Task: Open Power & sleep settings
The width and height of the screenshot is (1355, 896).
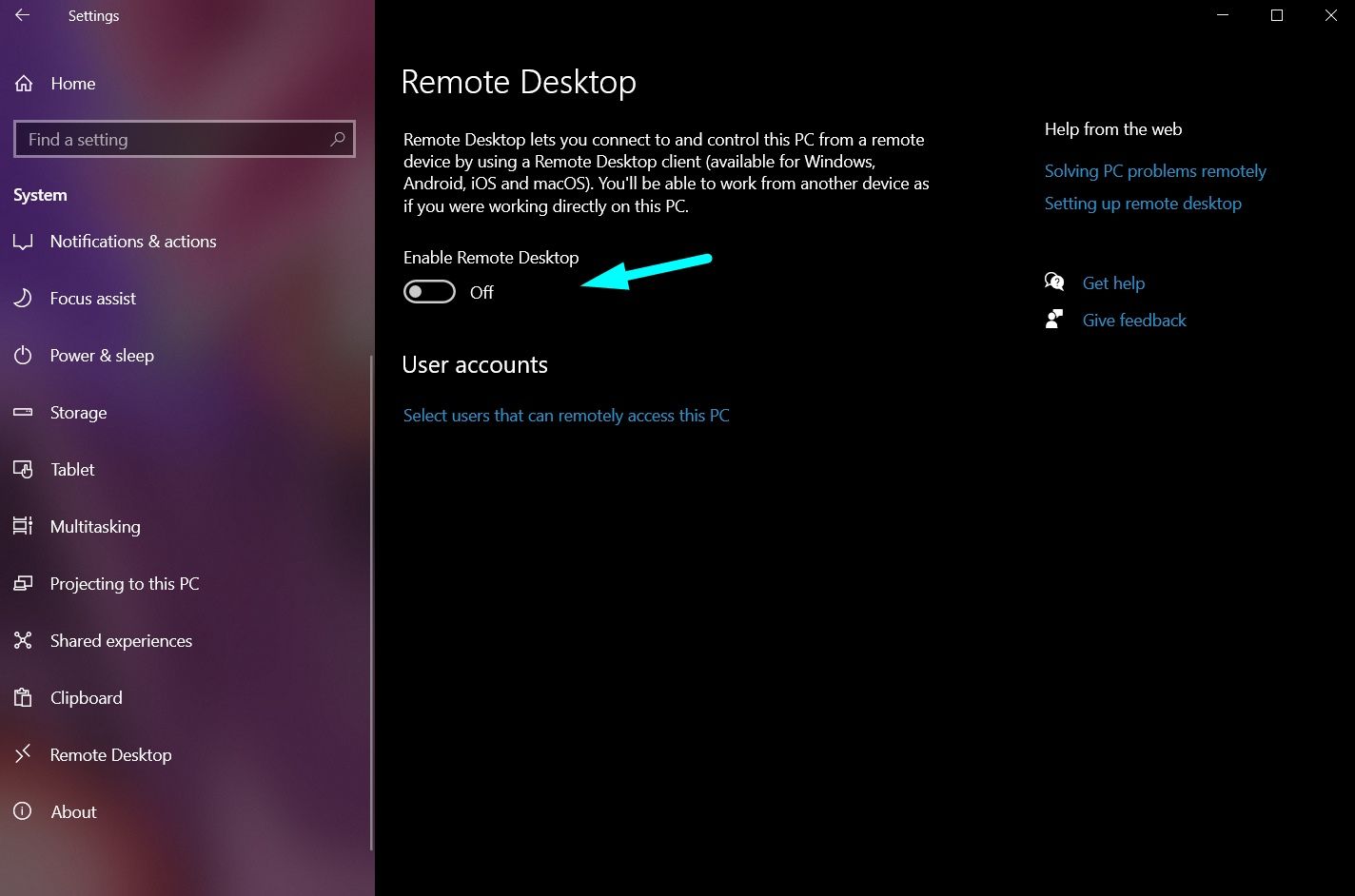Action: coord(102,356)
